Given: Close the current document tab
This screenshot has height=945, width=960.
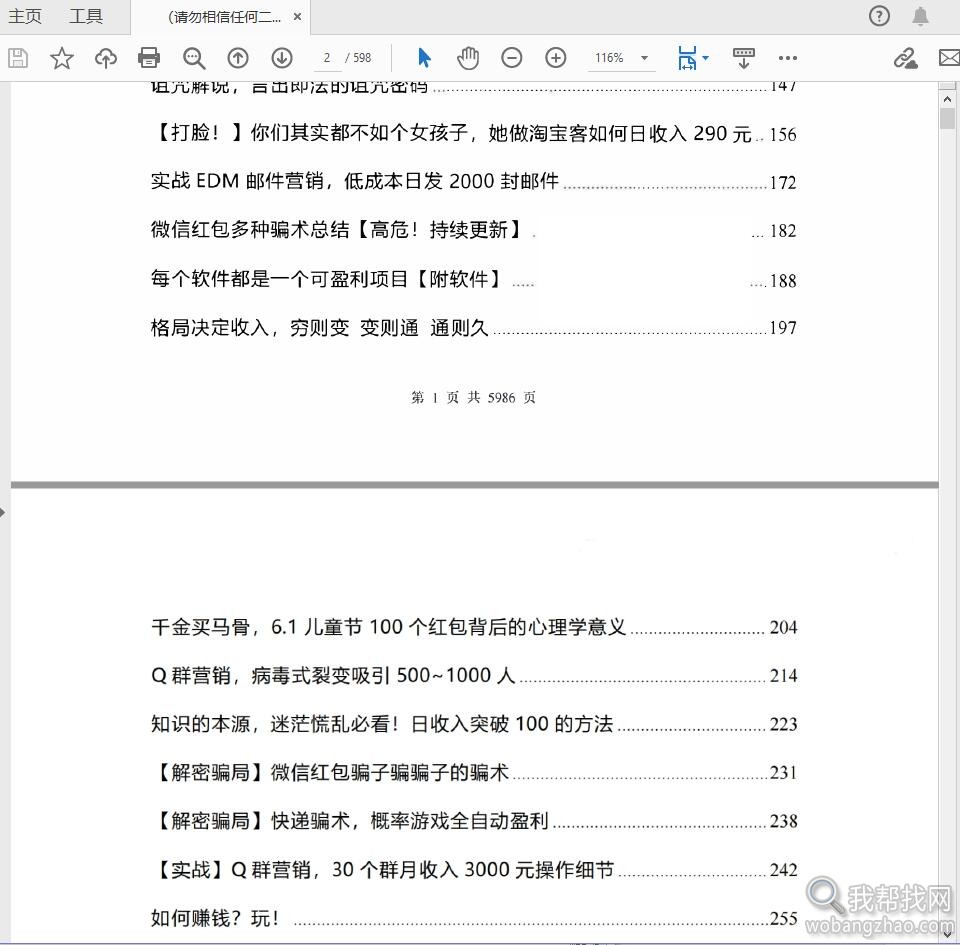Looking at the screenshot, I should (298, 17).
